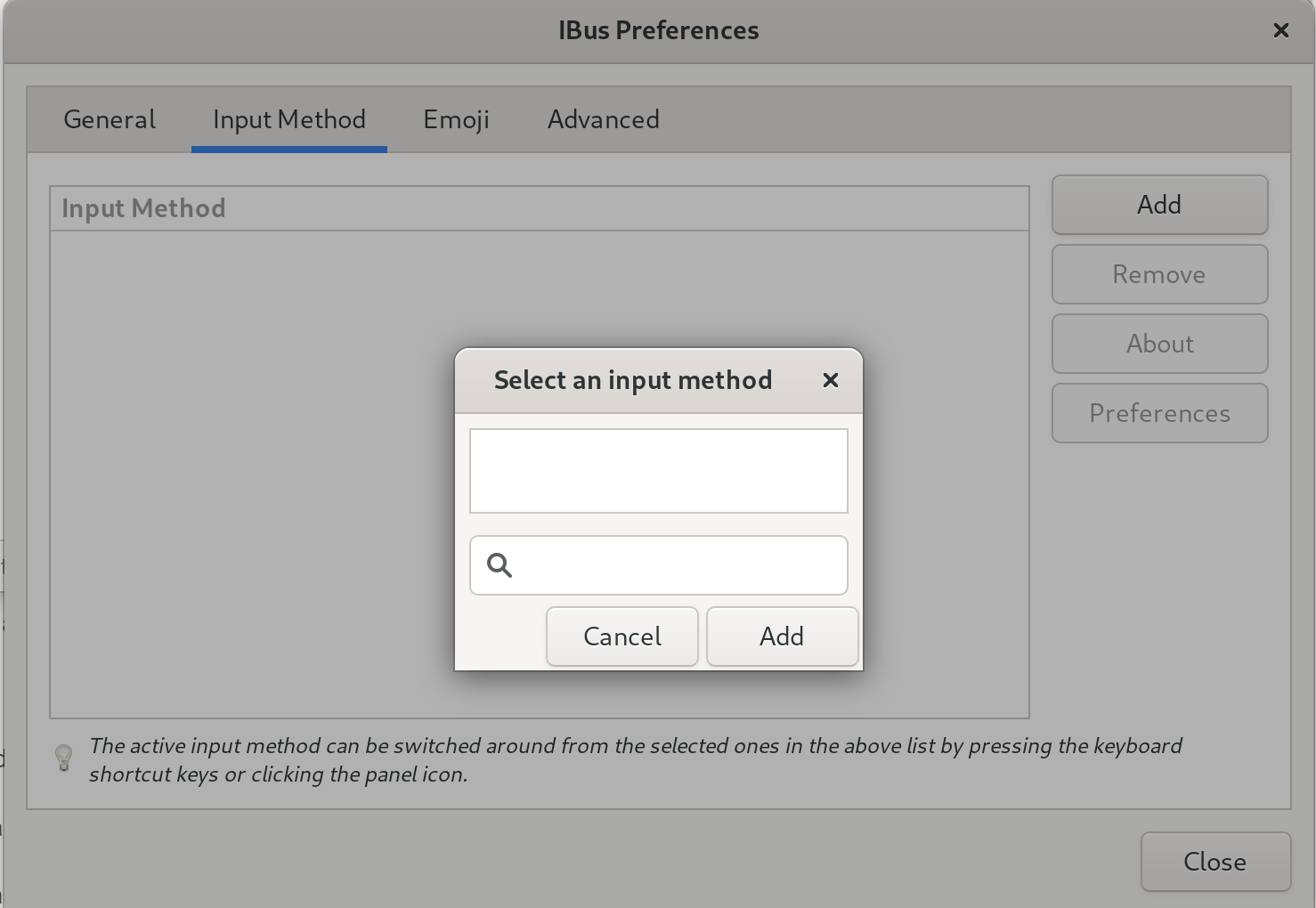The image size is (1316, 908).
Task: Click the lightbulb tip icon near the hint text
Action: (x=62, y=759)
